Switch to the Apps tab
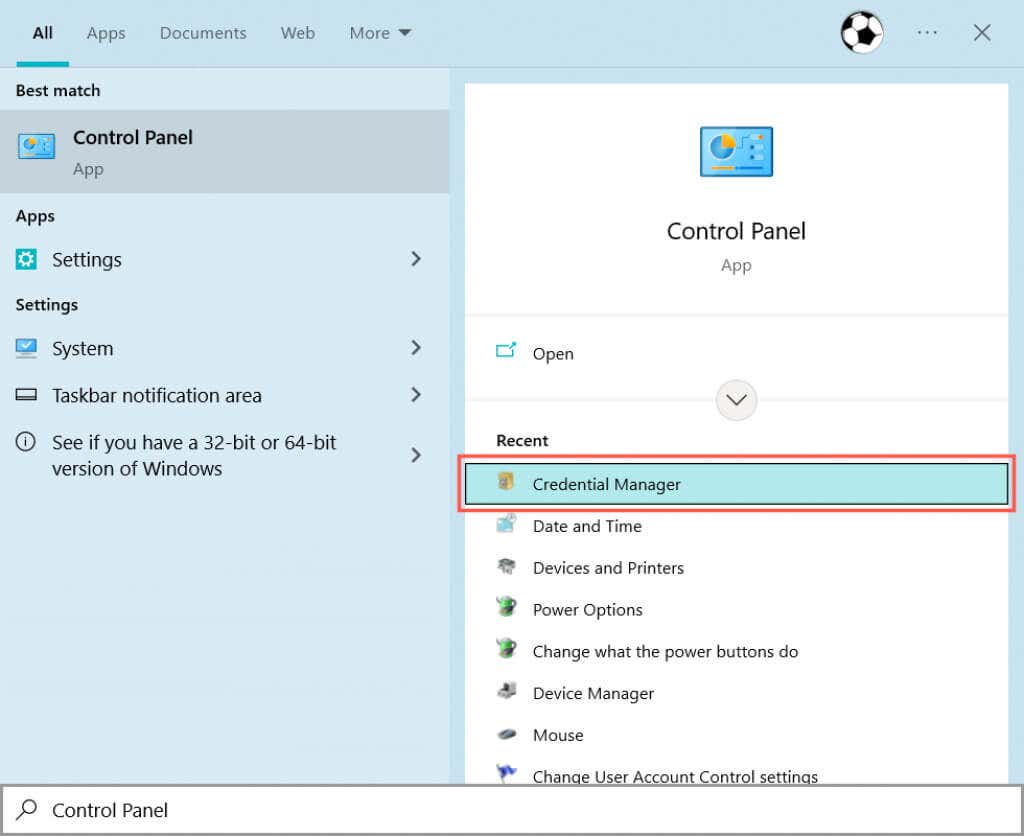1024x836 pixels. pos(106,33)
